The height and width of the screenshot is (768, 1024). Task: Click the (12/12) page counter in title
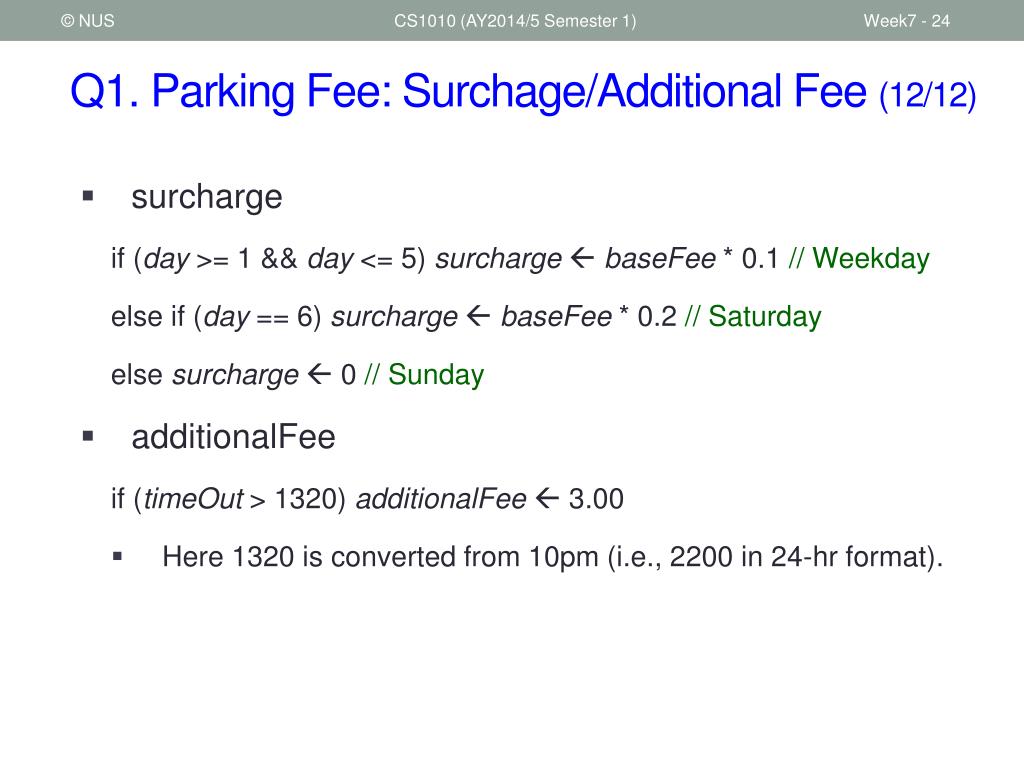928,95
